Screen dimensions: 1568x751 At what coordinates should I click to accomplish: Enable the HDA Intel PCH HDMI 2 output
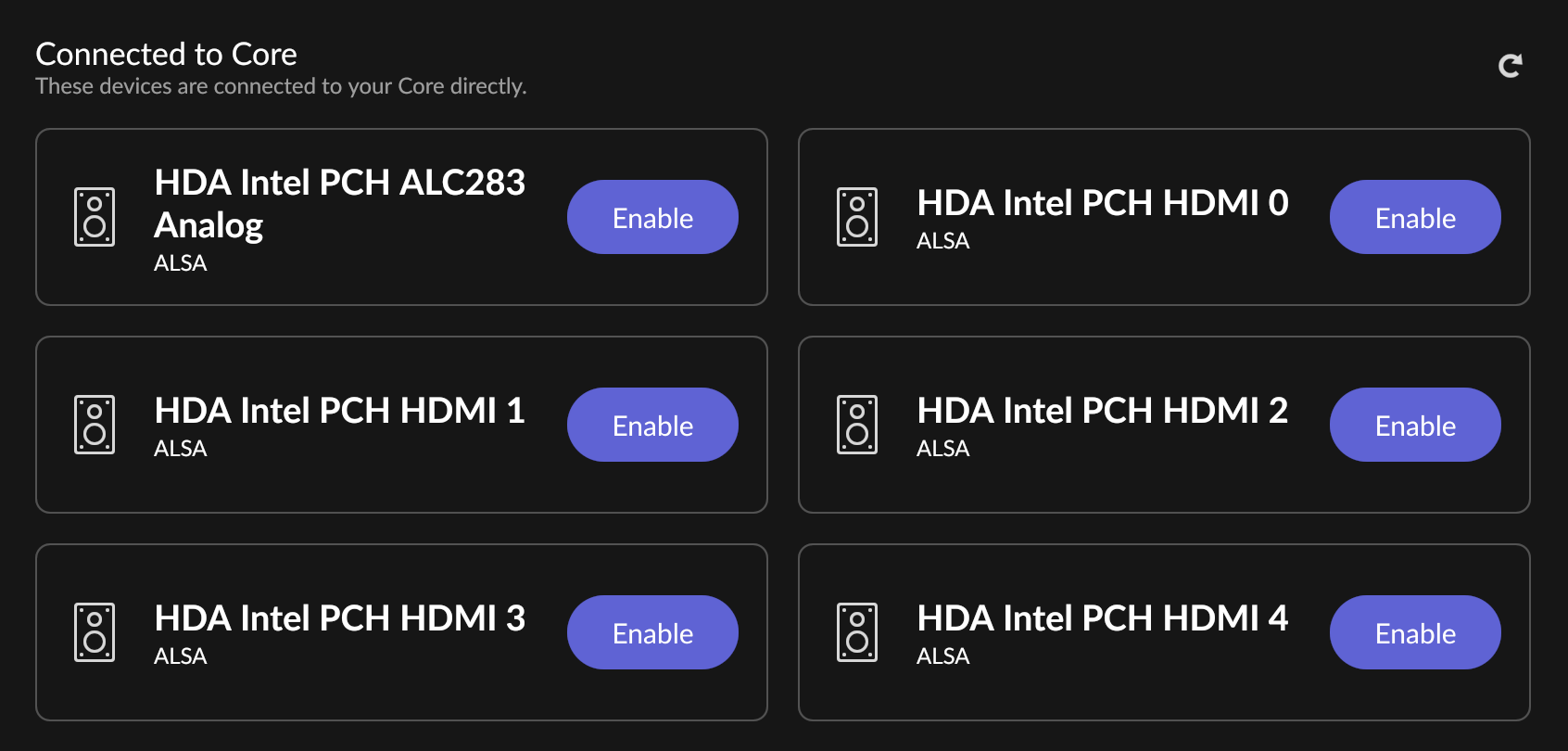[x=1415, y=425]
